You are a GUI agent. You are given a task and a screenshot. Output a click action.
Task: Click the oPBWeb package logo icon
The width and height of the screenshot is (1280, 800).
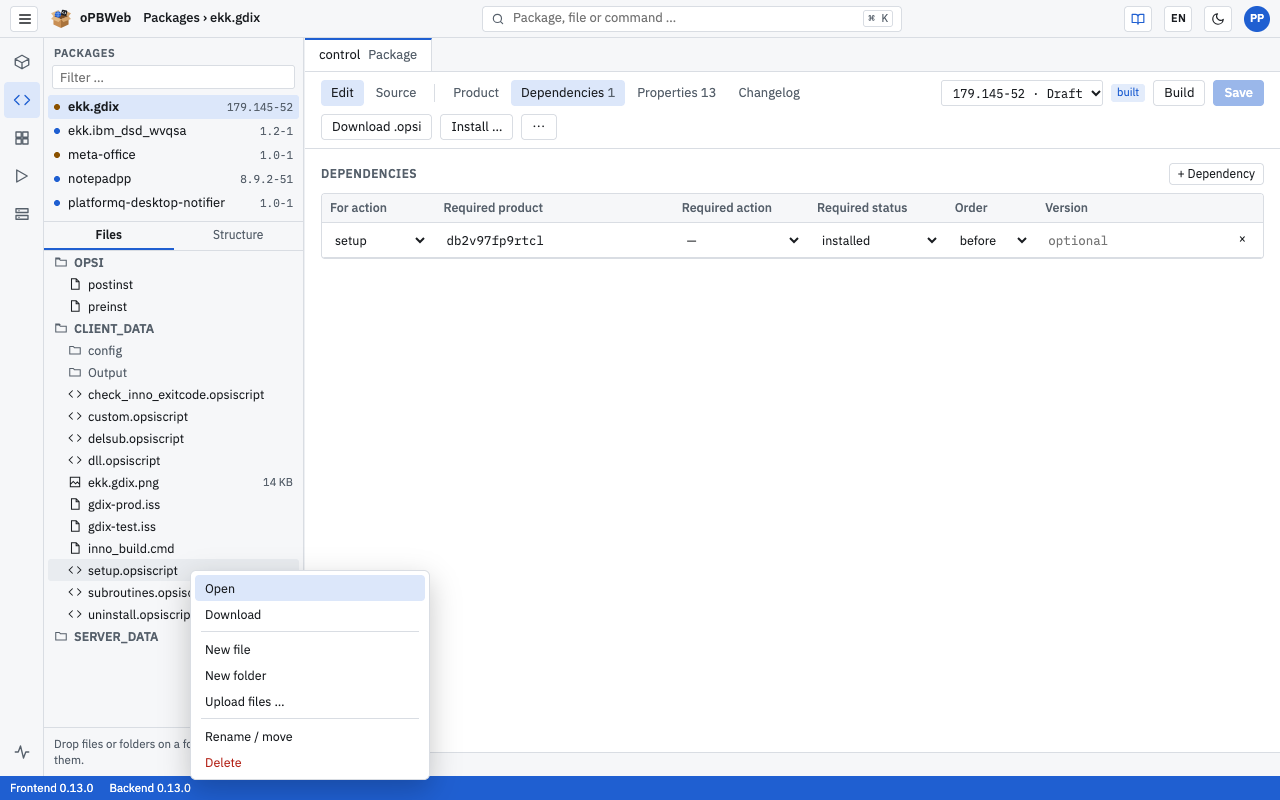tap(61, 18)
